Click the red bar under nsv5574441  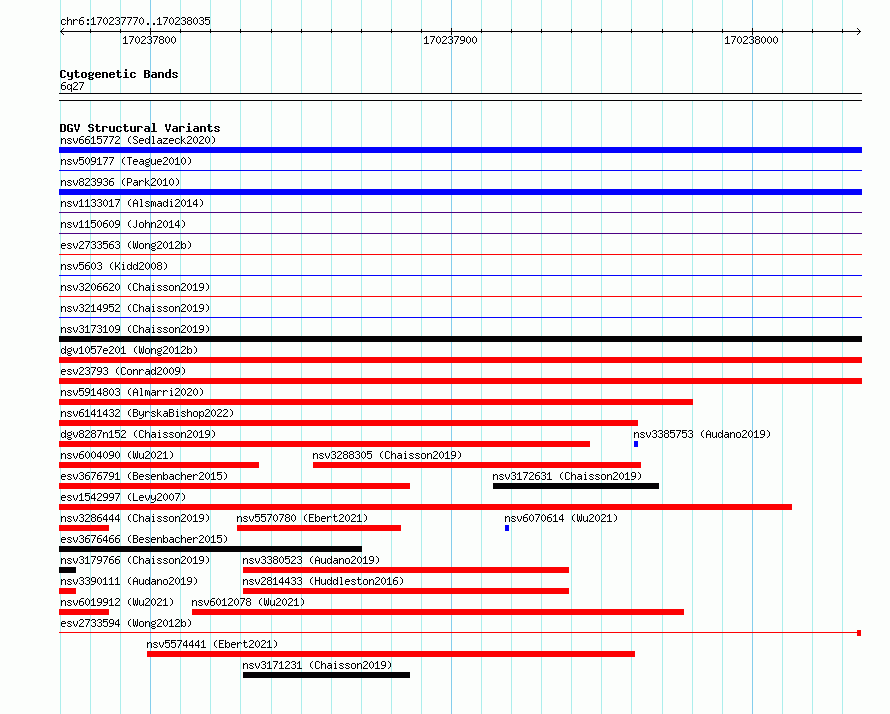click(391, 654)
